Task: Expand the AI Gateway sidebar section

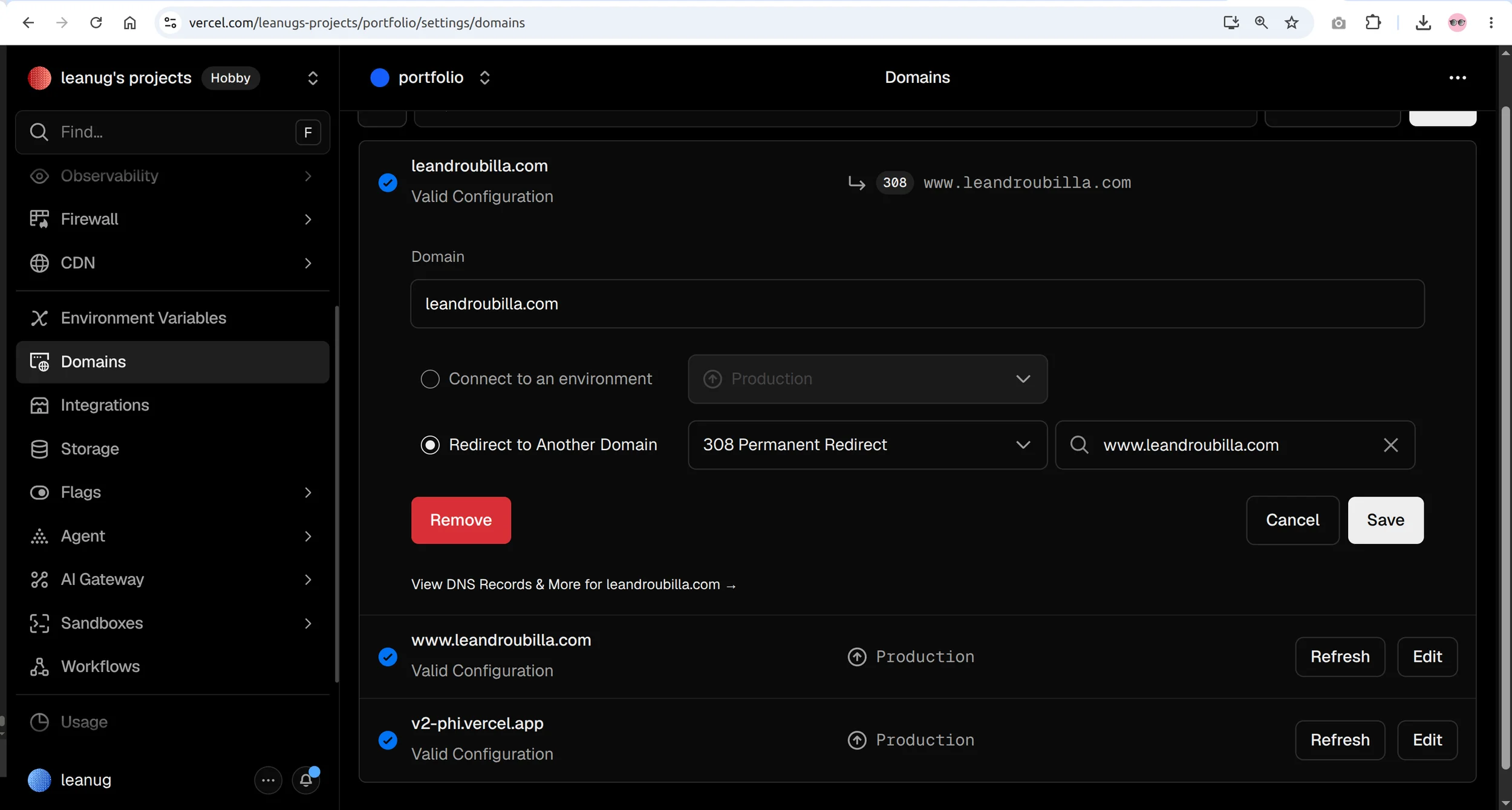Action: 308,580
